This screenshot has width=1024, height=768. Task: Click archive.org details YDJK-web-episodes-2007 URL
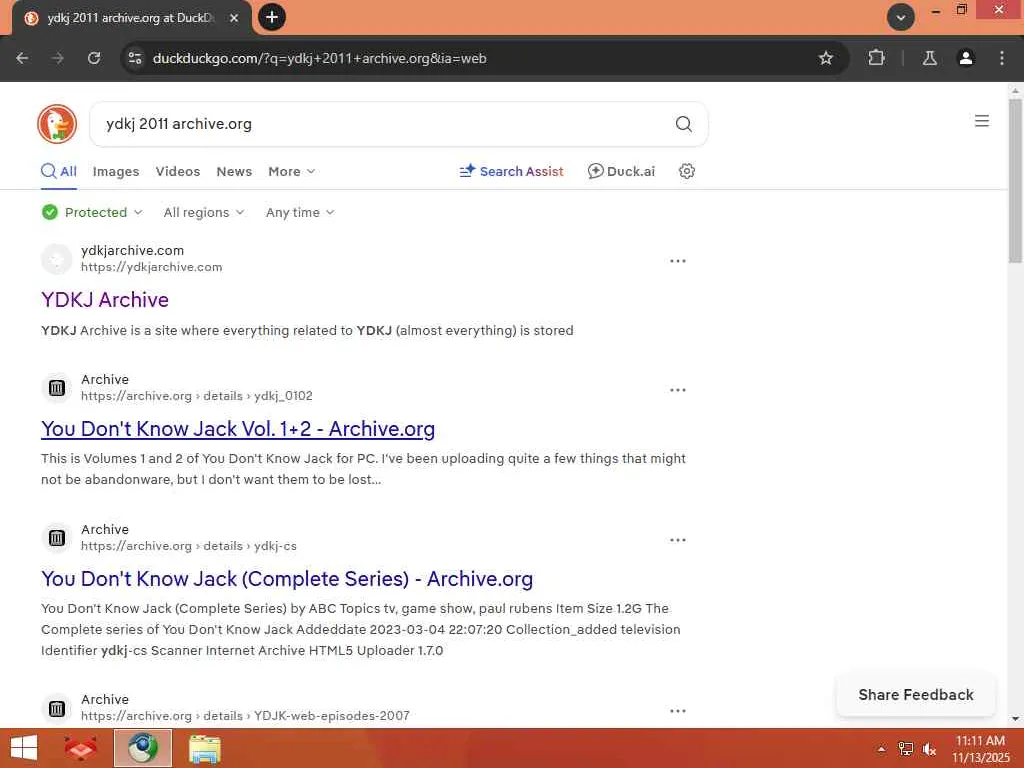coord(245,716)
